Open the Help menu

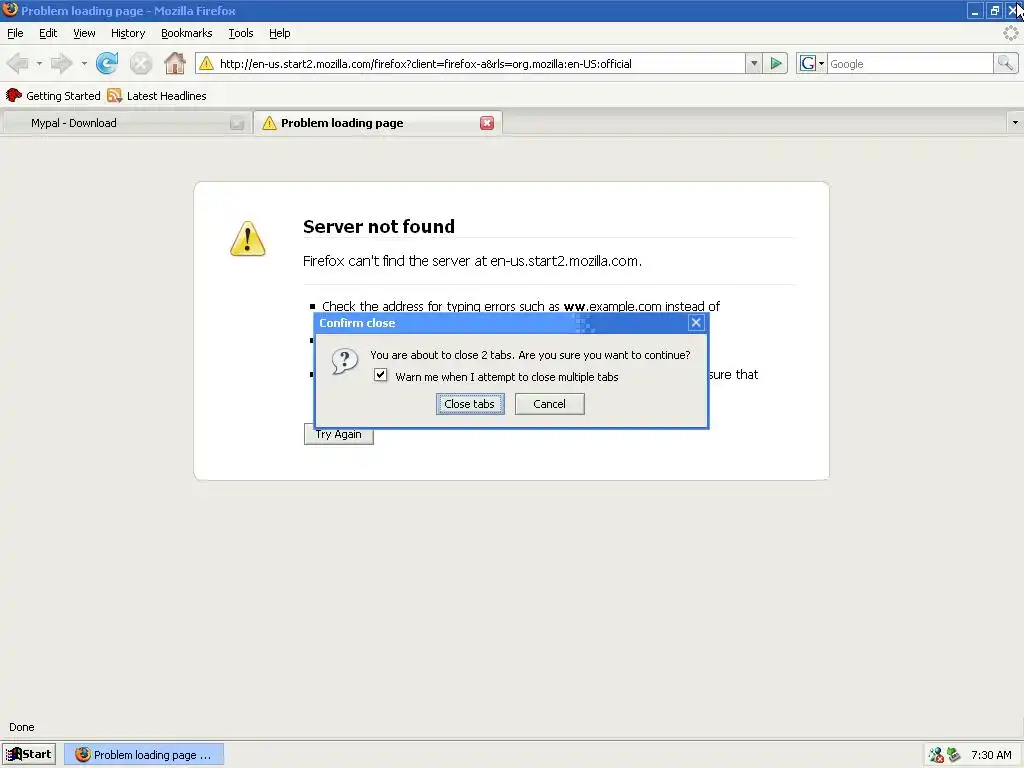coord(280,33)
